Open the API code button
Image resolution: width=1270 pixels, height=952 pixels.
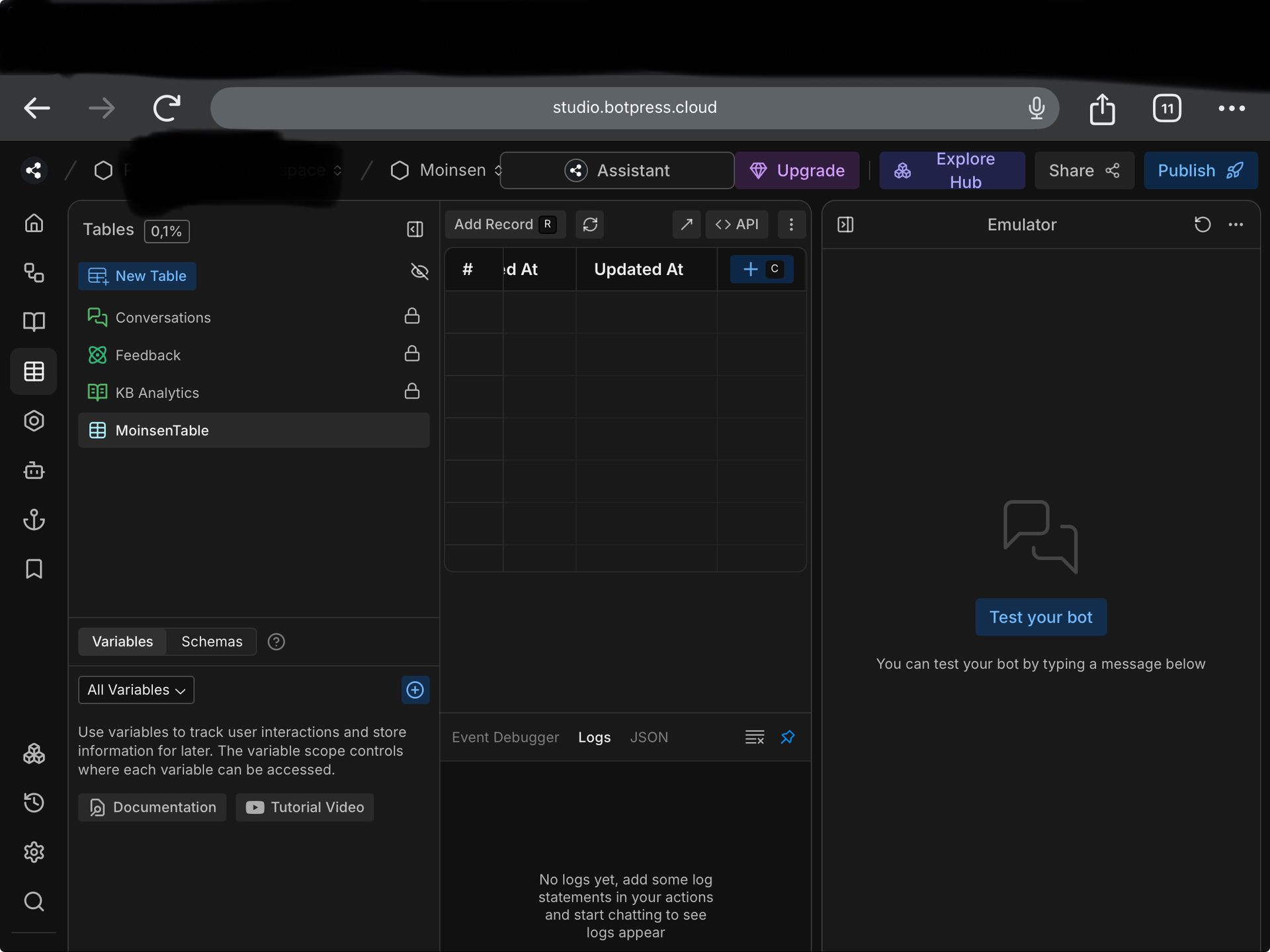(737, 225)
